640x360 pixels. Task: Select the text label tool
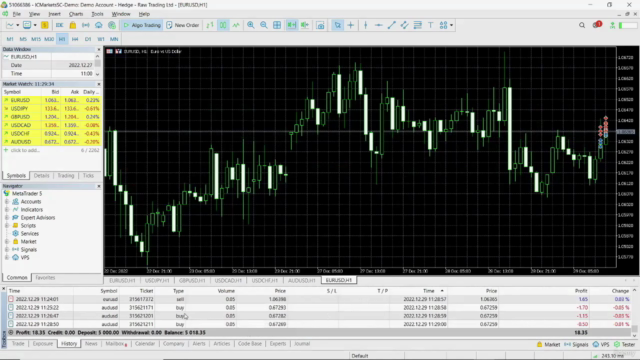tap(431, 25)
